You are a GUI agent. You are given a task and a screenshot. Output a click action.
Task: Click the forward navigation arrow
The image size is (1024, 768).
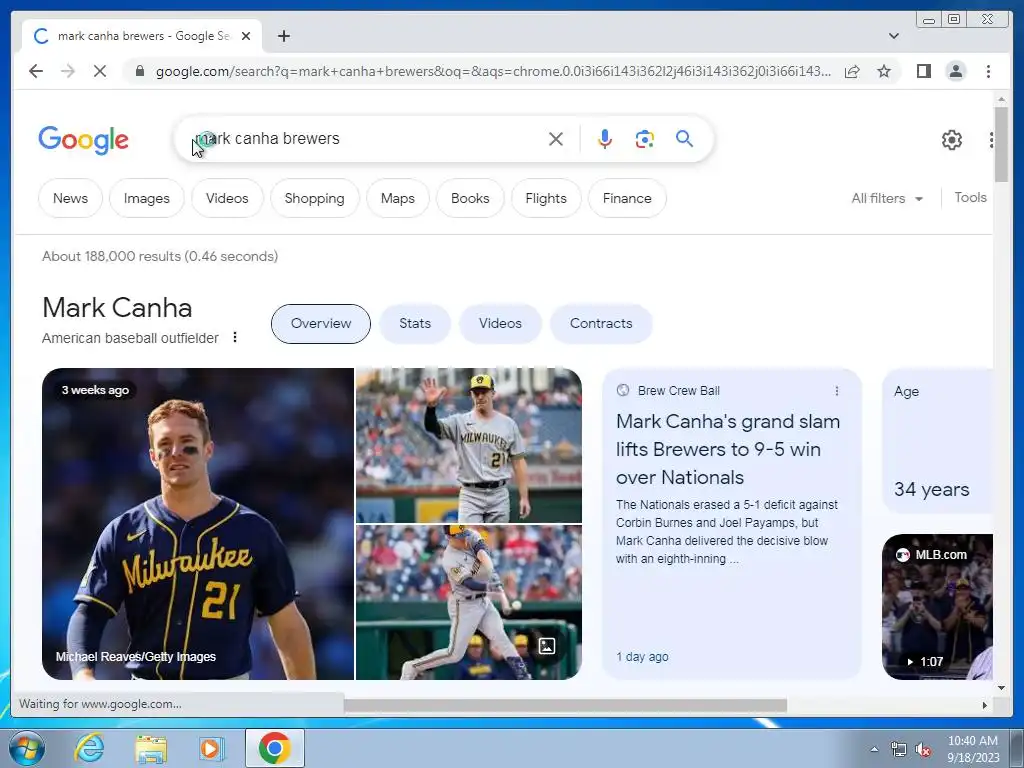[x=68, y=71]
